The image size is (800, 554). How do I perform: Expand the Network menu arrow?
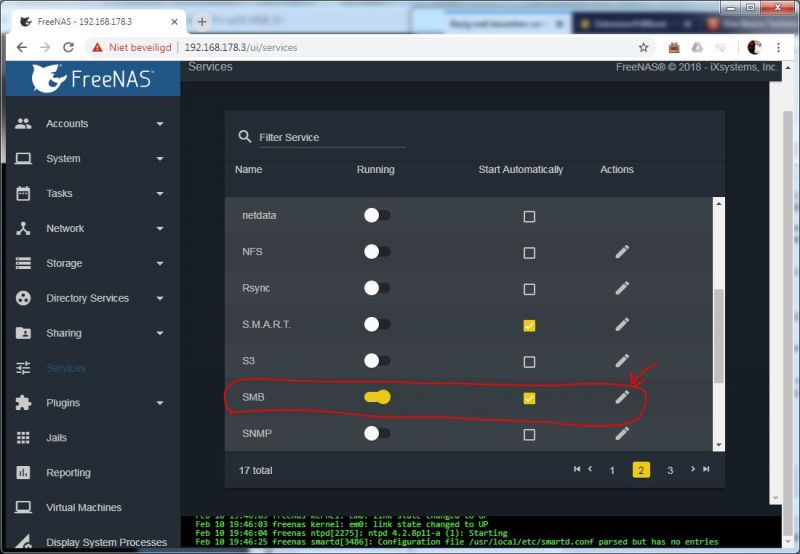(160, 229)
